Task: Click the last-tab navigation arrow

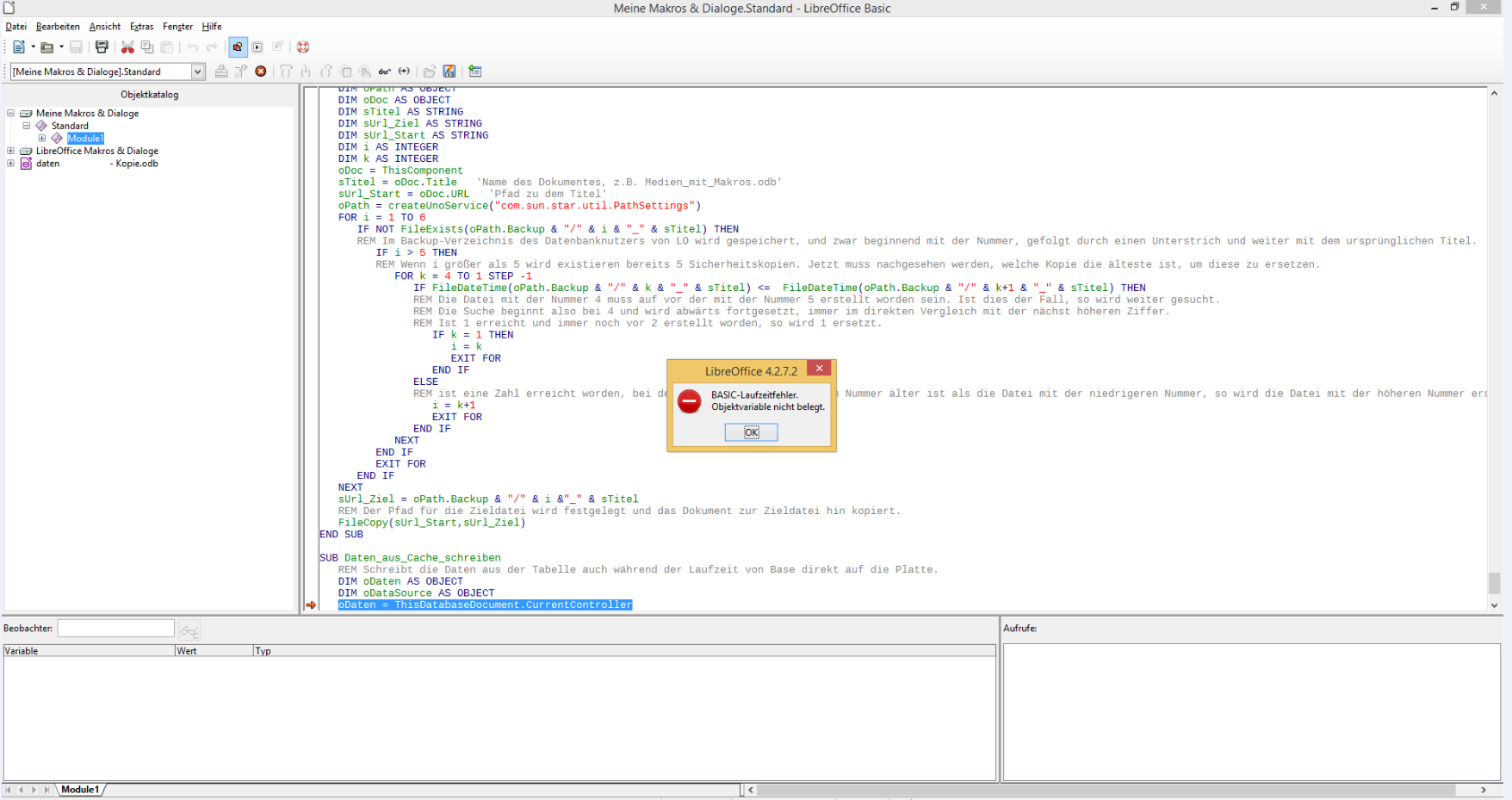Action: pyautogui.click(x=47, y=790)
